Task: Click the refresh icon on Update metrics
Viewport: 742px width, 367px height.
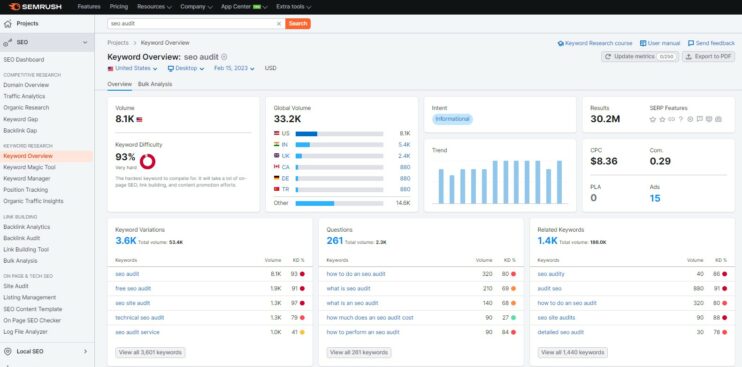Action: coord(608,56)
